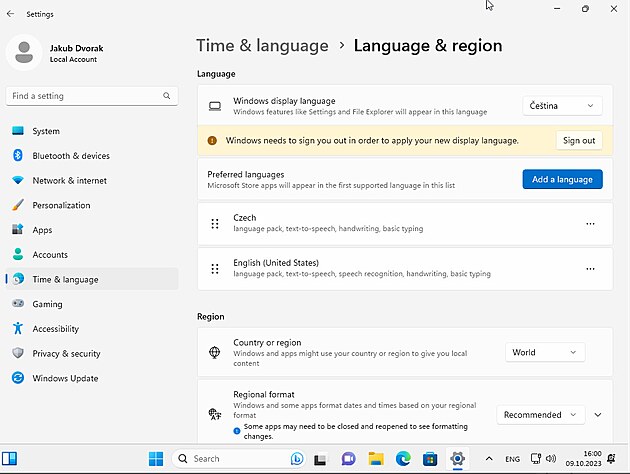Open Windows Update from the sidebar
This screenshot has width=630, height=474.
pos(65,378)
